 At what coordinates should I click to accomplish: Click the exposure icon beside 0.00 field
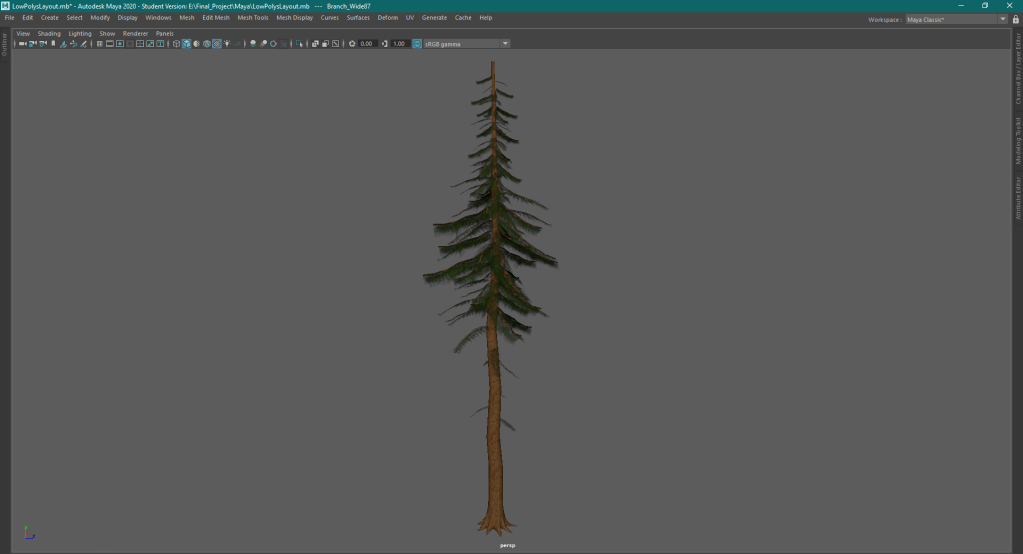click(352, 44)
